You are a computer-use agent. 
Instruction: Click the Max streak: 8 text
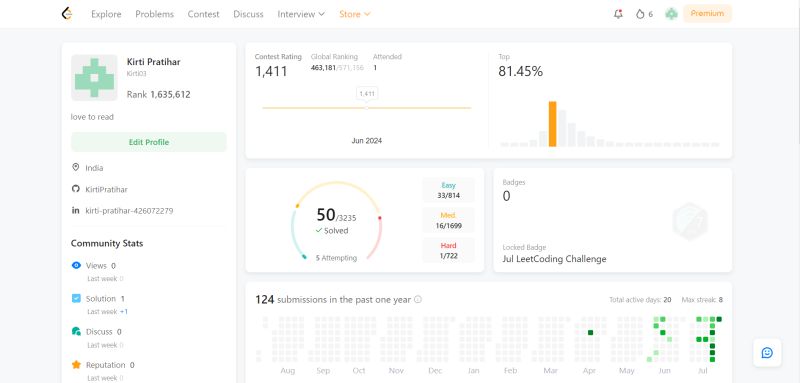[x=702, y=300]
